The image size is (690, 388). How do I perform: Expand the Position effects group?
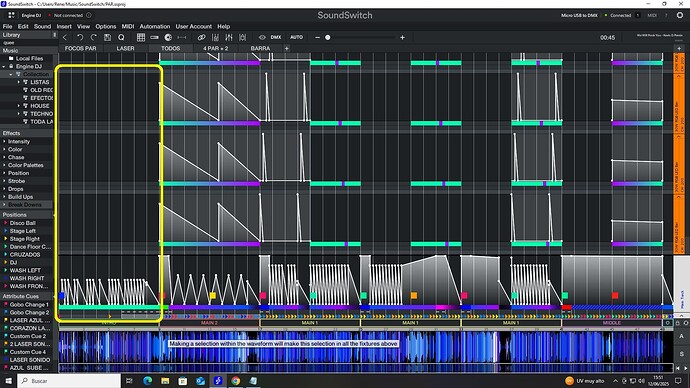click(4, 173)
